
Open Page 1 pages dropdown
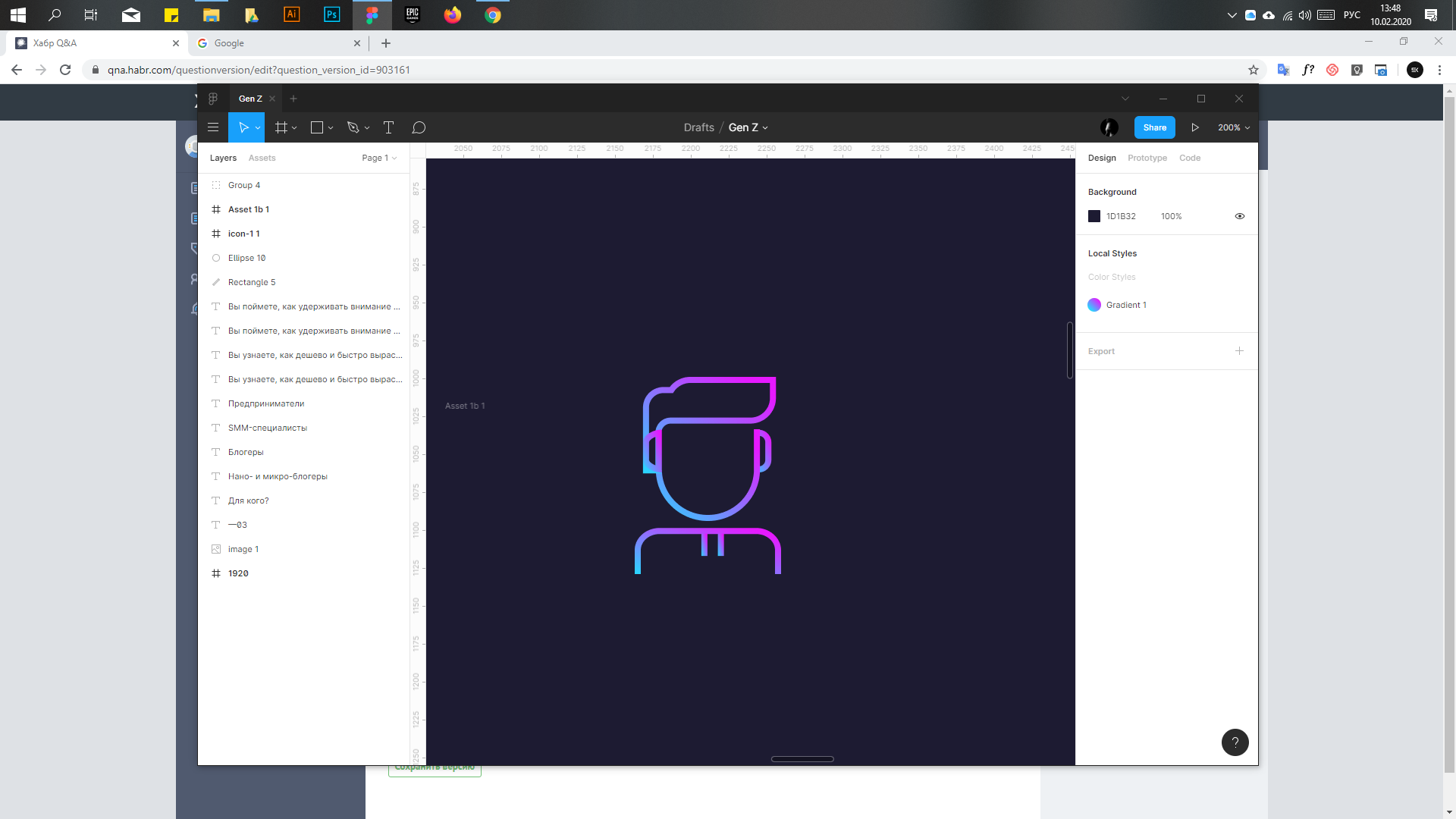(379, 158)
